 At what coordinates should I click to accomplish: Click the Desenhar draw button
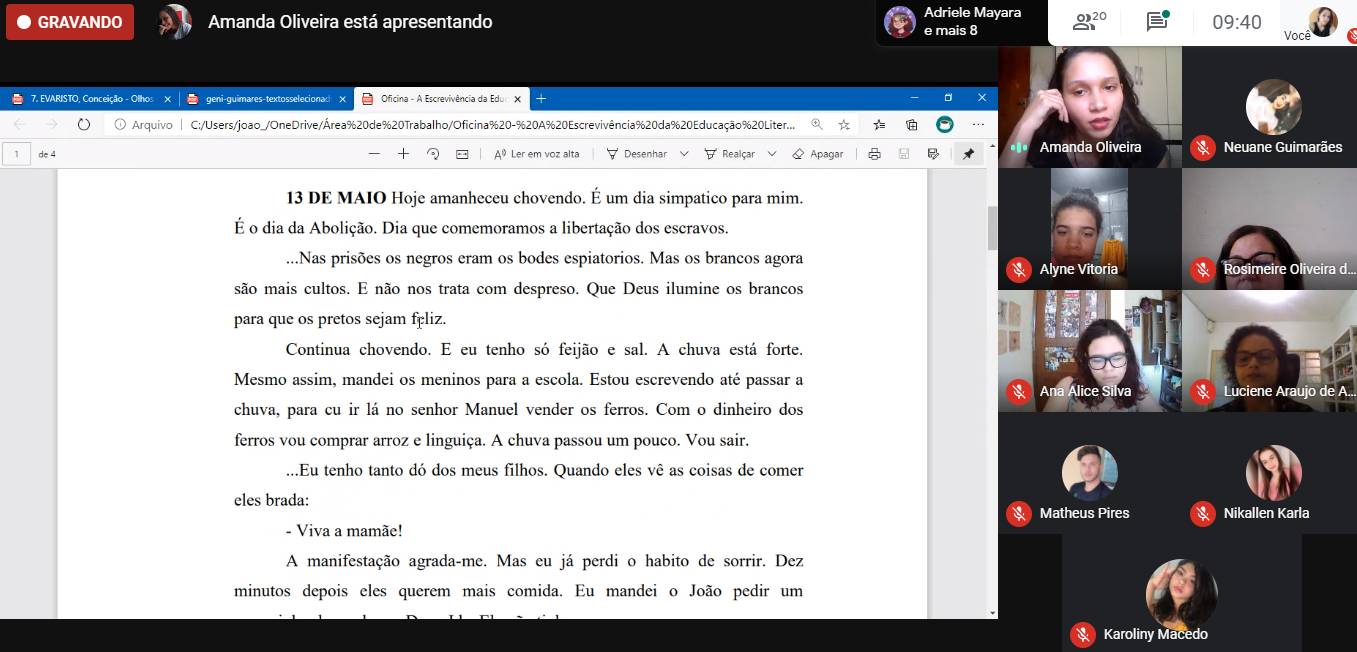coord(636,154)
